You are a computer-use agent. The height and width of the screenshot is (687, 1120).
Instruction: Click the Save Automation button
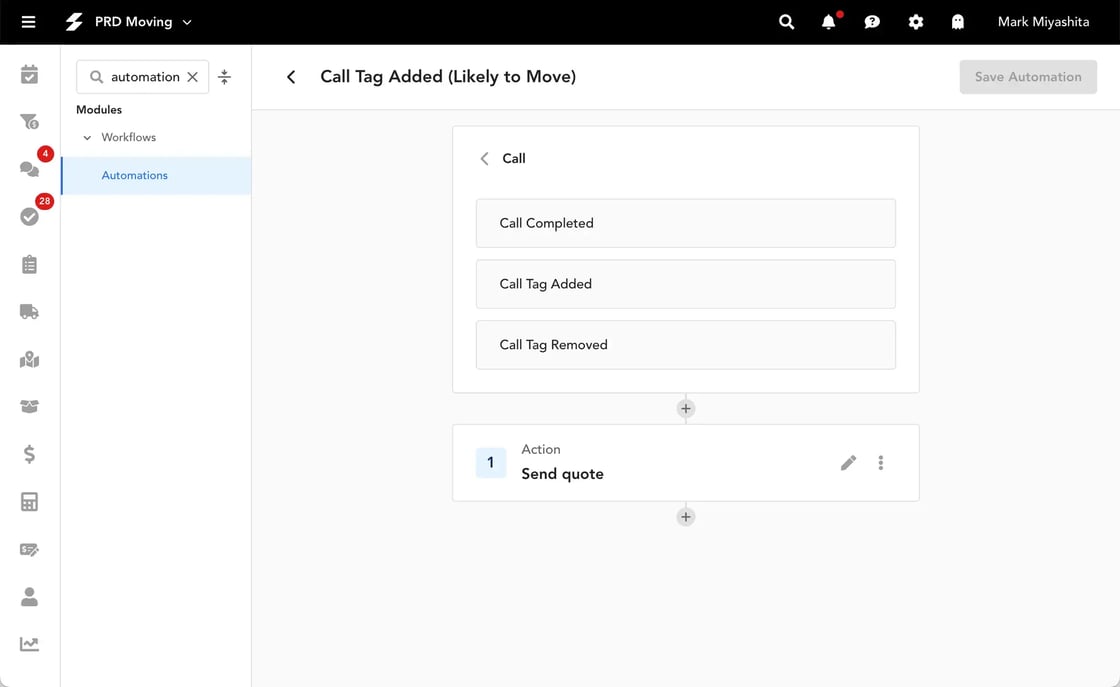(1027, 77)
